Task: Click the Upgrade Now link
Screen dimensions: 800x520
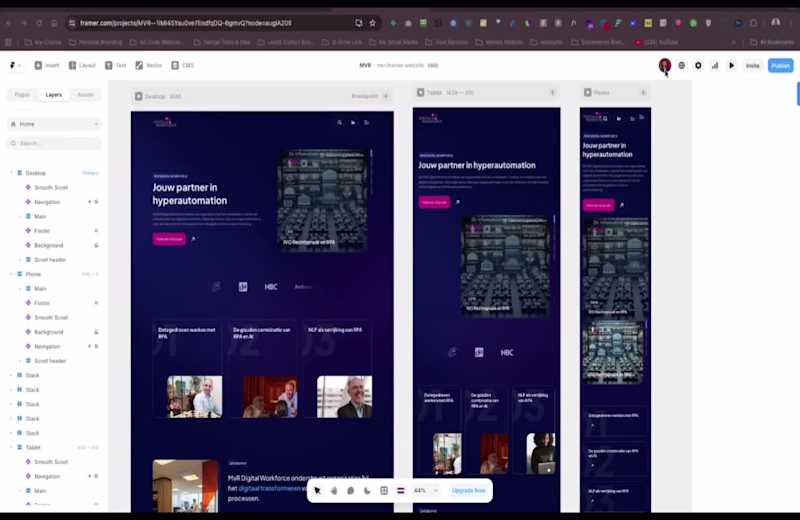Action: point(468,490)
